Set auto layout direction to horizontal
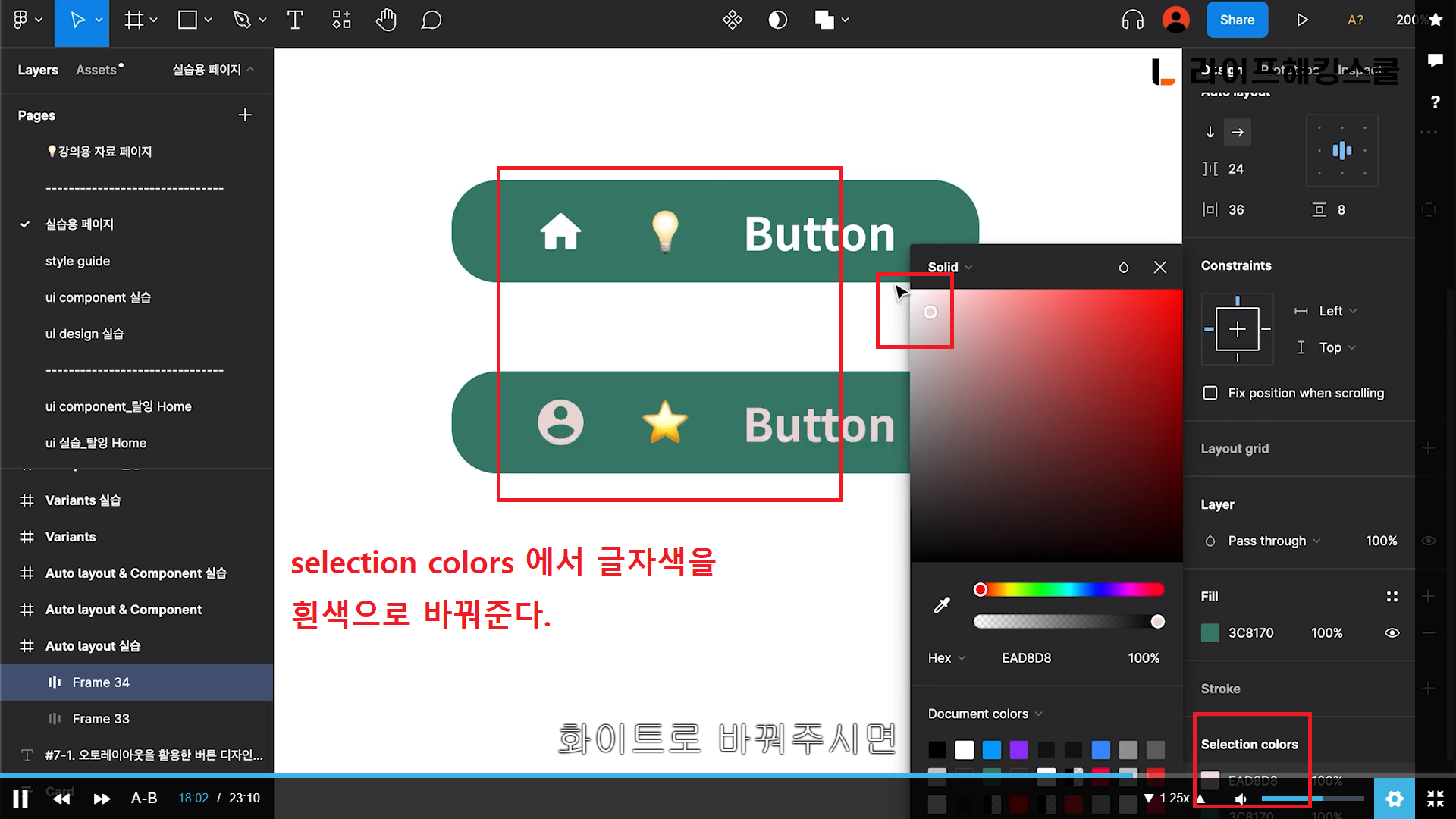 (x=1238, y=132)
